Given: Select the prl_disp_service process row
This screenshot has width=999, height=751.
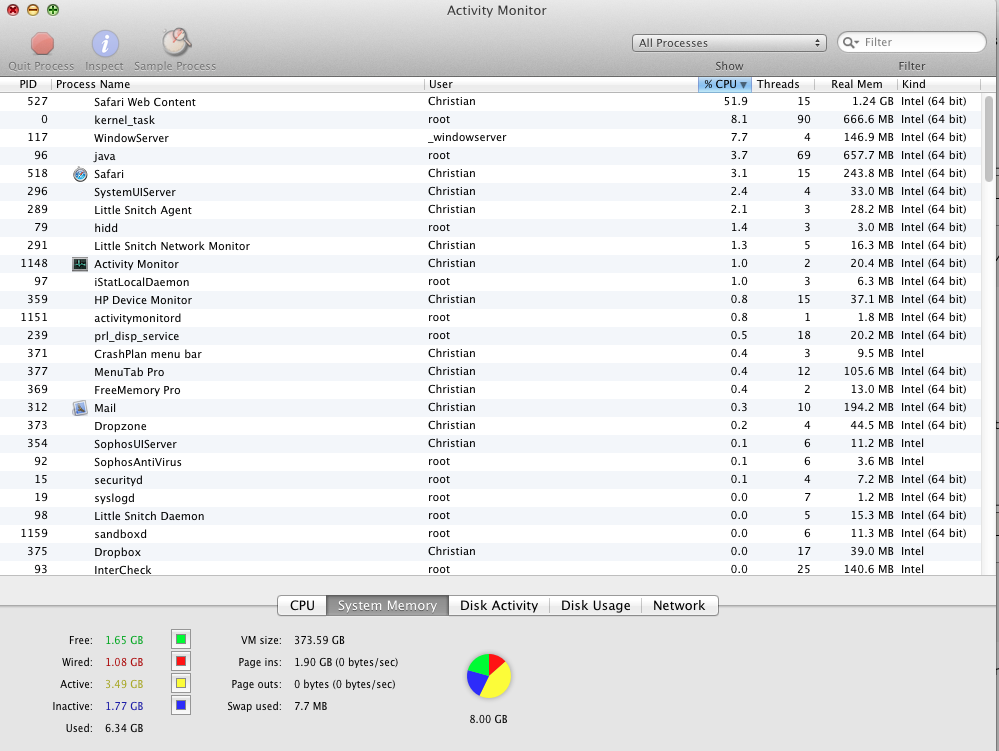Looking at the screenshot, I should [x=491, y=336].
